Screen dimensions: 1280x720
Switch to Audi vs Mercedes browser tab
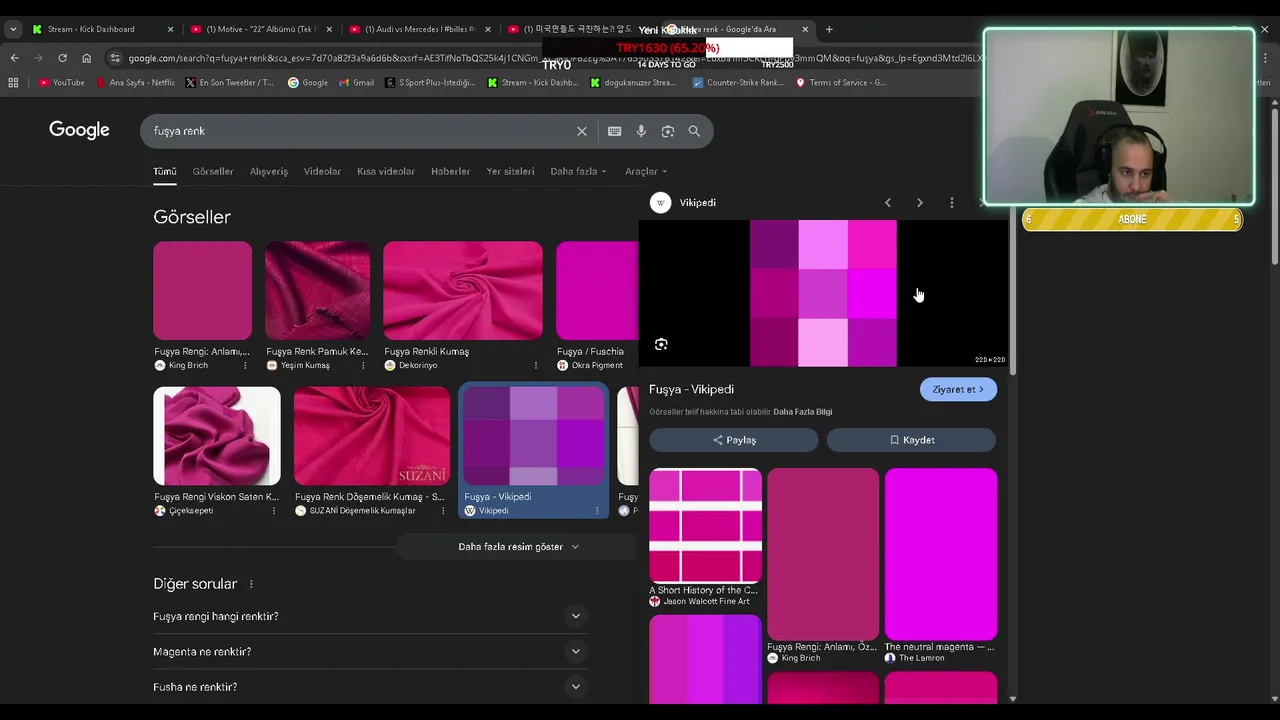pos(418,29)
